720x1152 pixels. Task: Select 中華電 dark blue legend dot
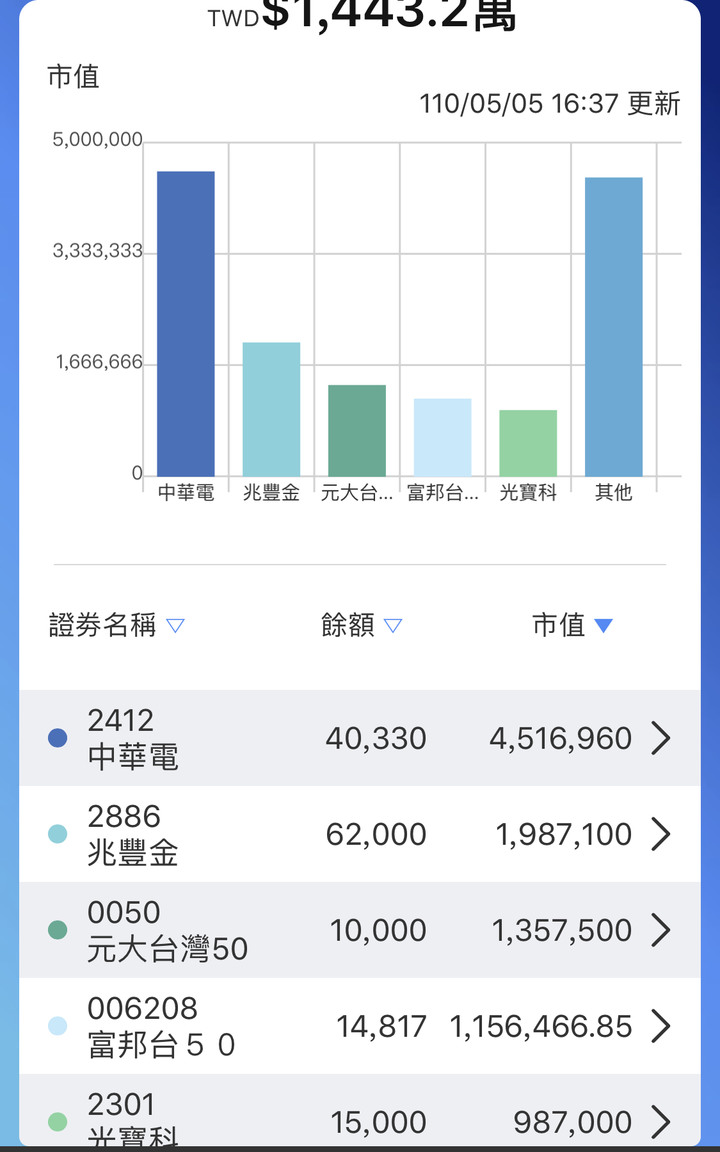(57, 738)
